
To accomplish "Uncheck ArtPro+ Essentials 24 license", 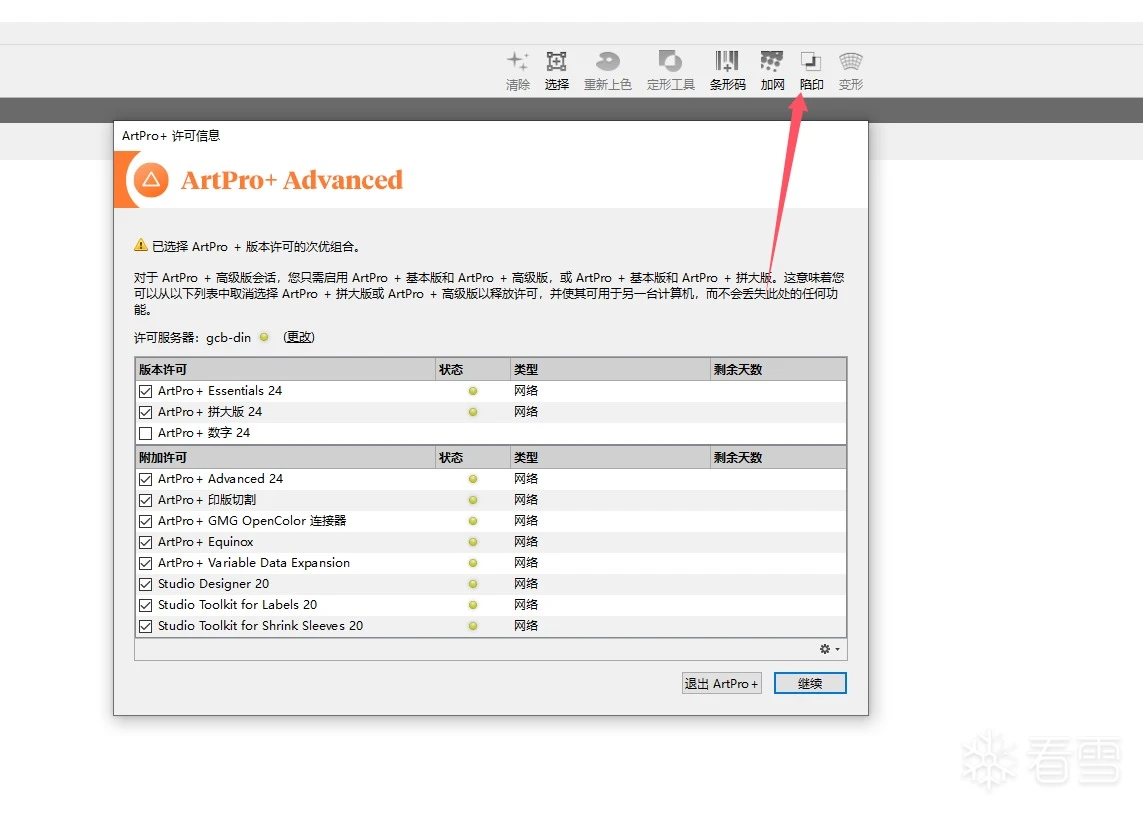I will pos(146,391).
